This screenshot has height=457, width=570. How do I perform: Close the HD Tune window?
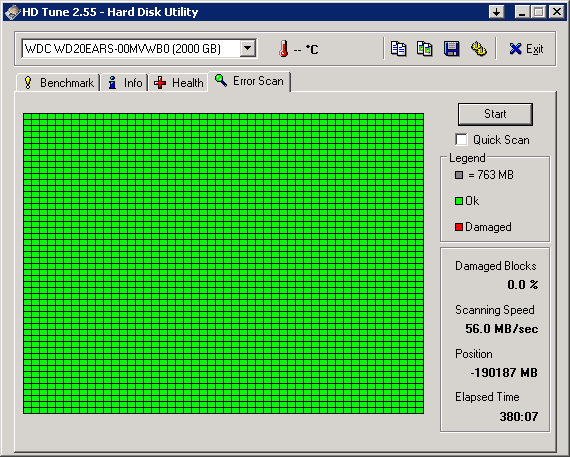point(557,12)
